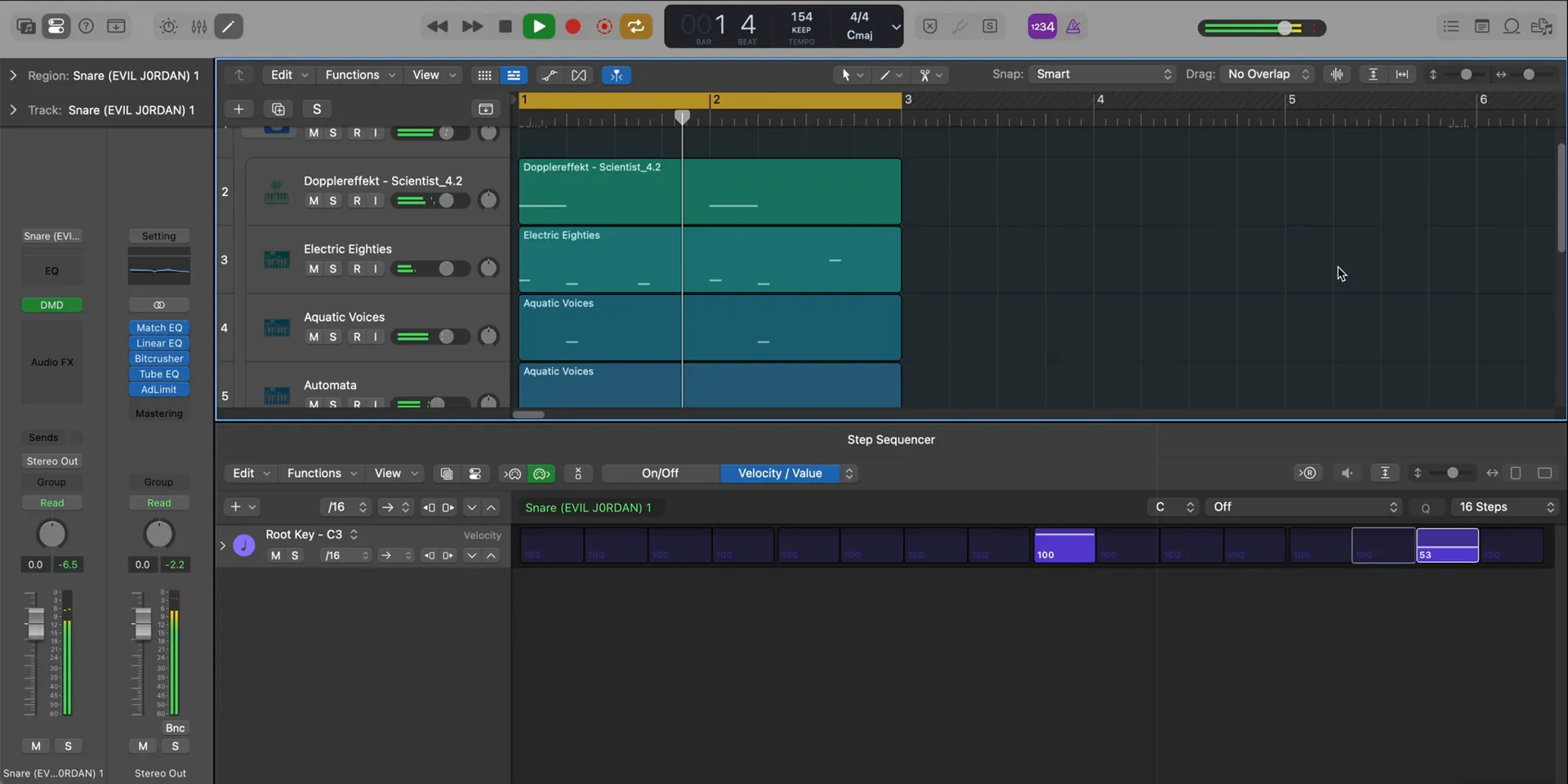Expand the Root Key - C3 row
The image size is (1568, 784).
click(222, 545)
